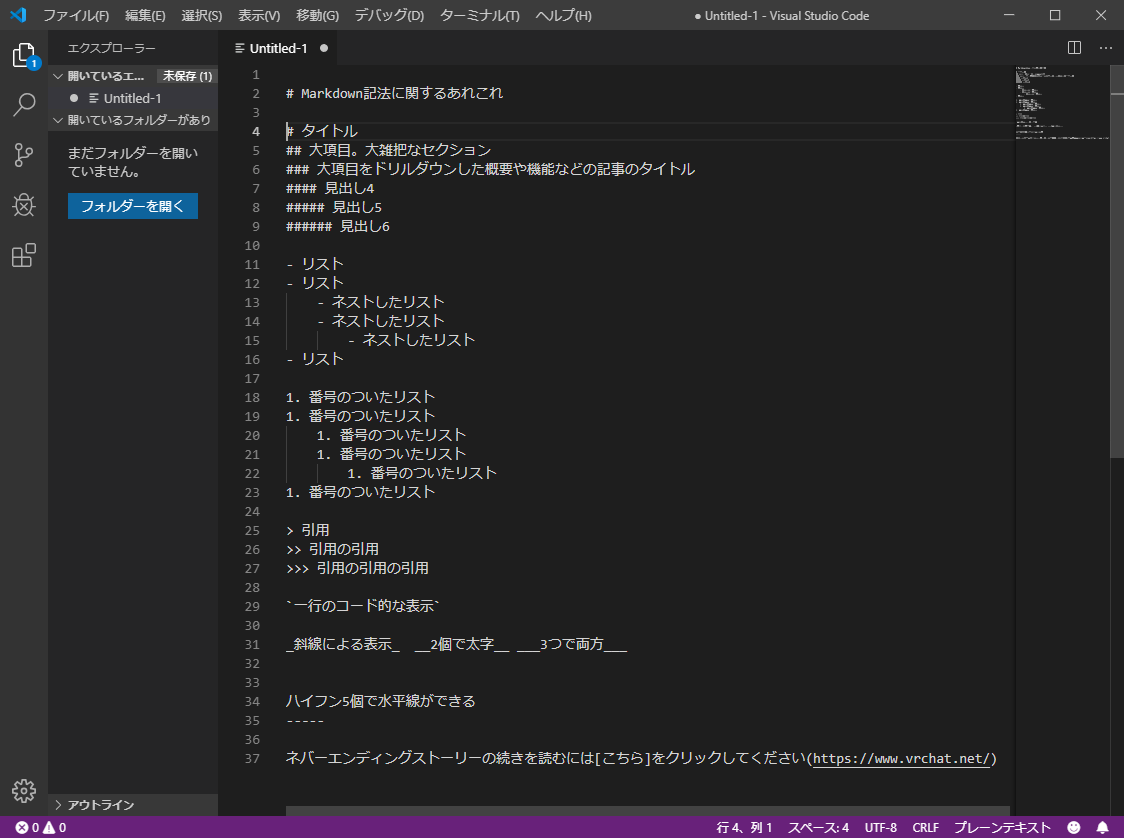Open the Extensions view icon

[24, 255]
